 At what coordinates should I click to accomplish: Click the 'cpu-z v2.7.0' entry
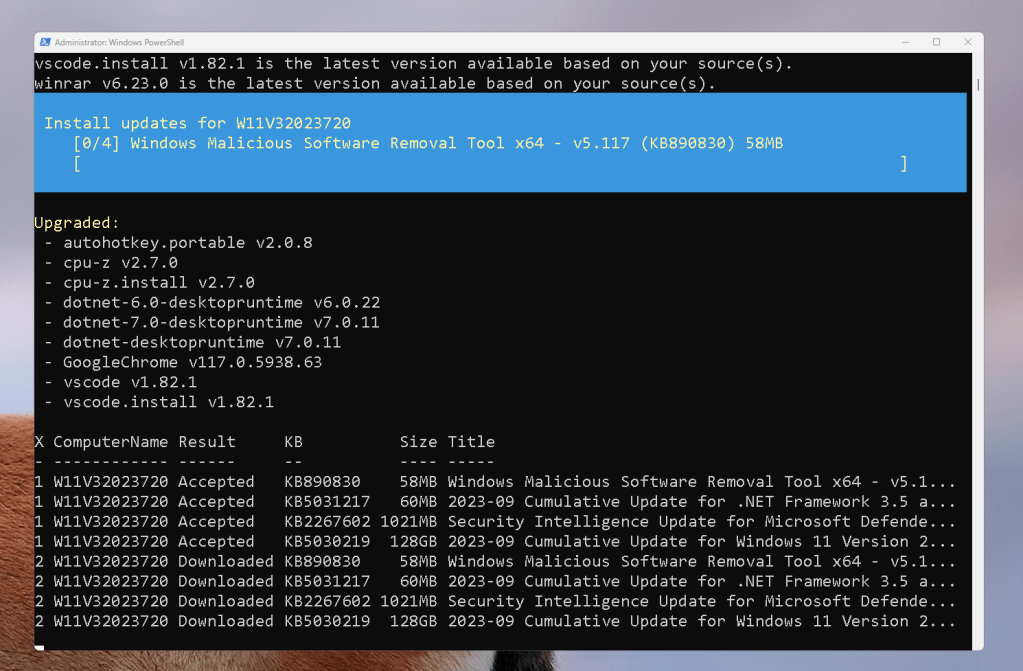[x=120, y=263]
